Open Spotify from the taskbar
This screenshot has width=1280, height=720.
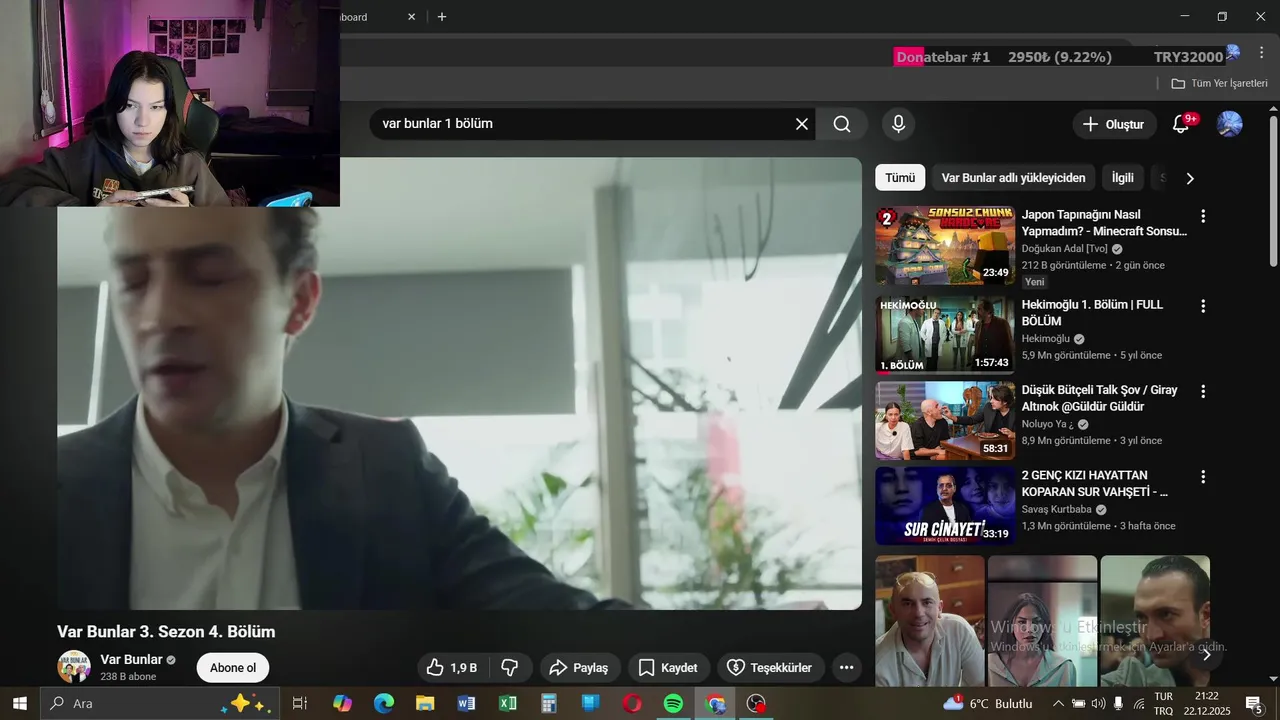click(x=674, y=703)
